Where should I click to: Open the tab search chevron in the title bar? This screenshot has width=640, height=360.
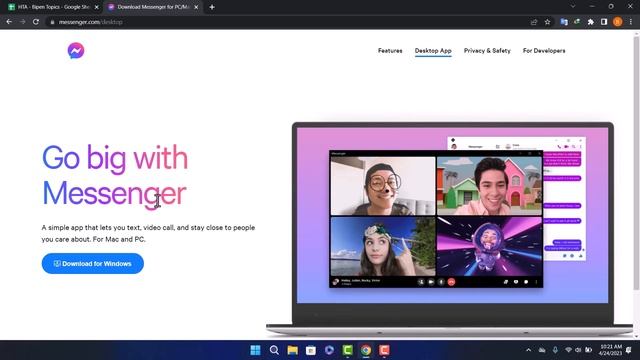click(x=573, y=6)
